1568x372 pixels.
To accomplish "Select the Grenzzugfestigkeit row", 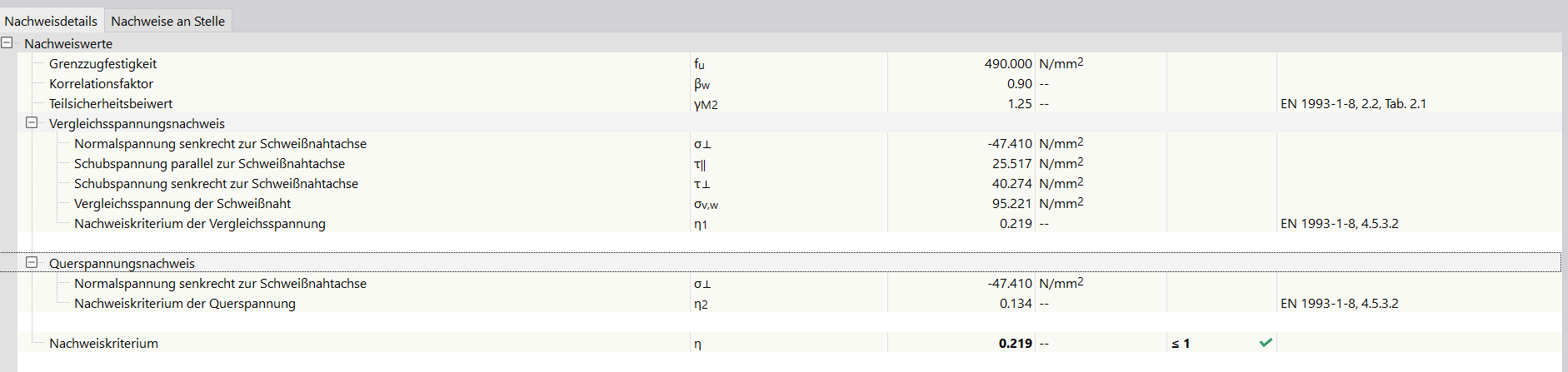I will pos(102,64).
